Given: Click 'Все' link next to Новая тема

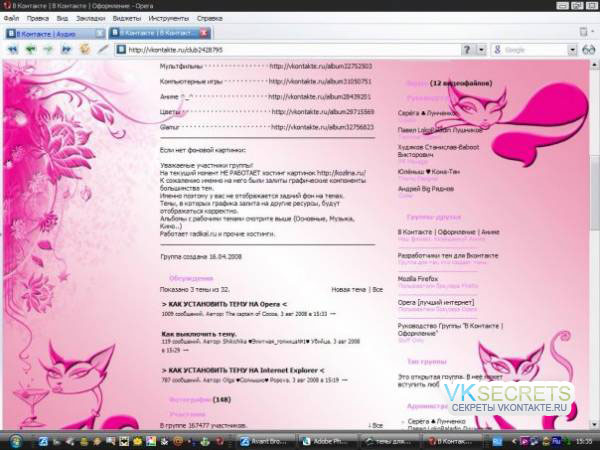Looking at the screenshot, I should 378,290.
